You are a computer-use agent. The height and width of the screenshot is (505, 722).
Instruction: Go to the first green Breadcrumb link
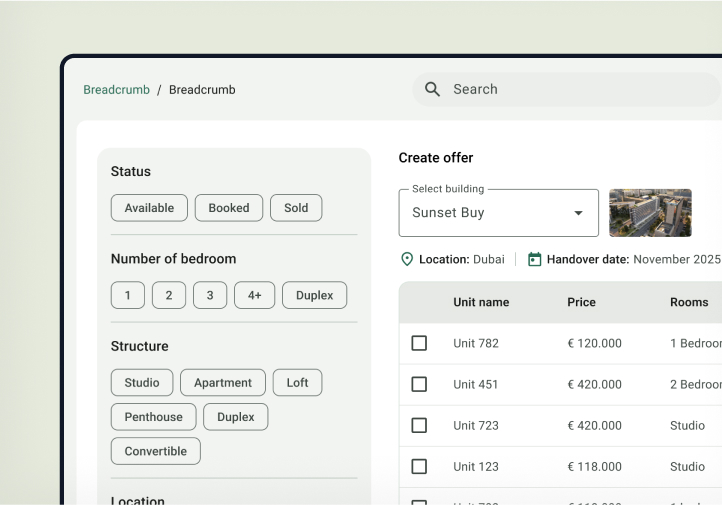[x=116, y=90]
